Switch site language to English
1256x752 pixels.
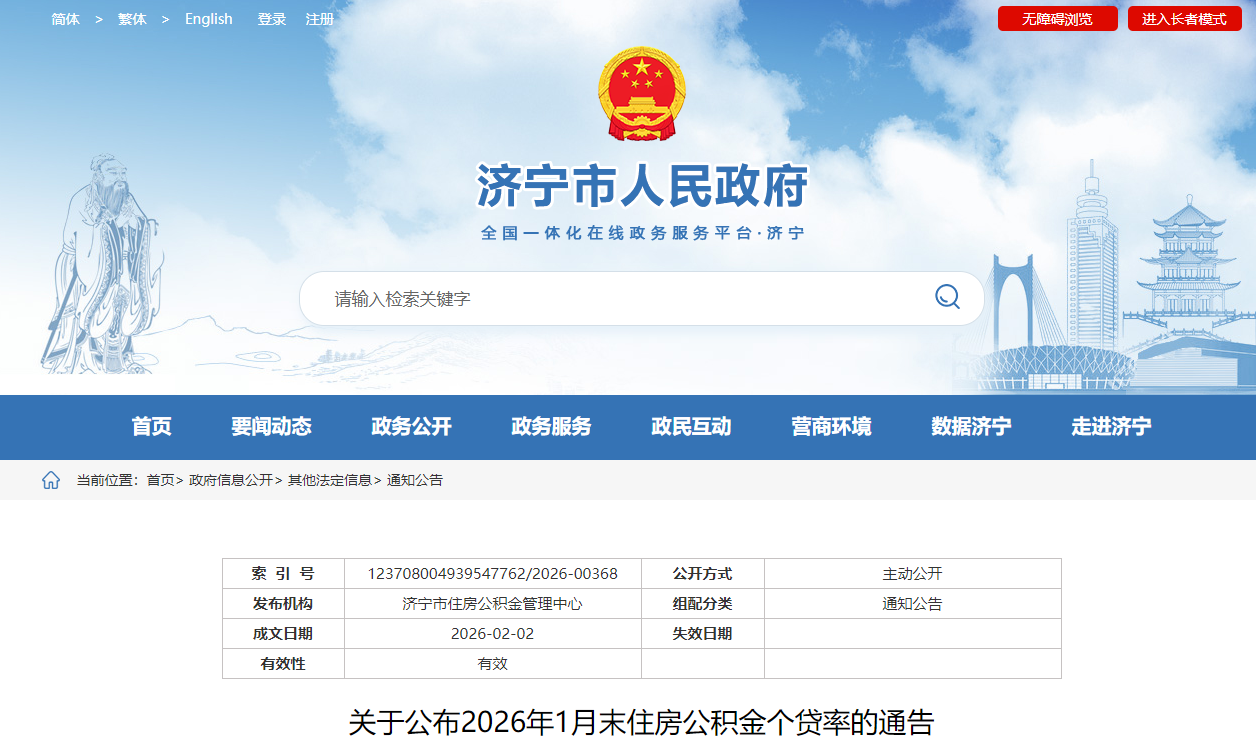coord(208,19)
